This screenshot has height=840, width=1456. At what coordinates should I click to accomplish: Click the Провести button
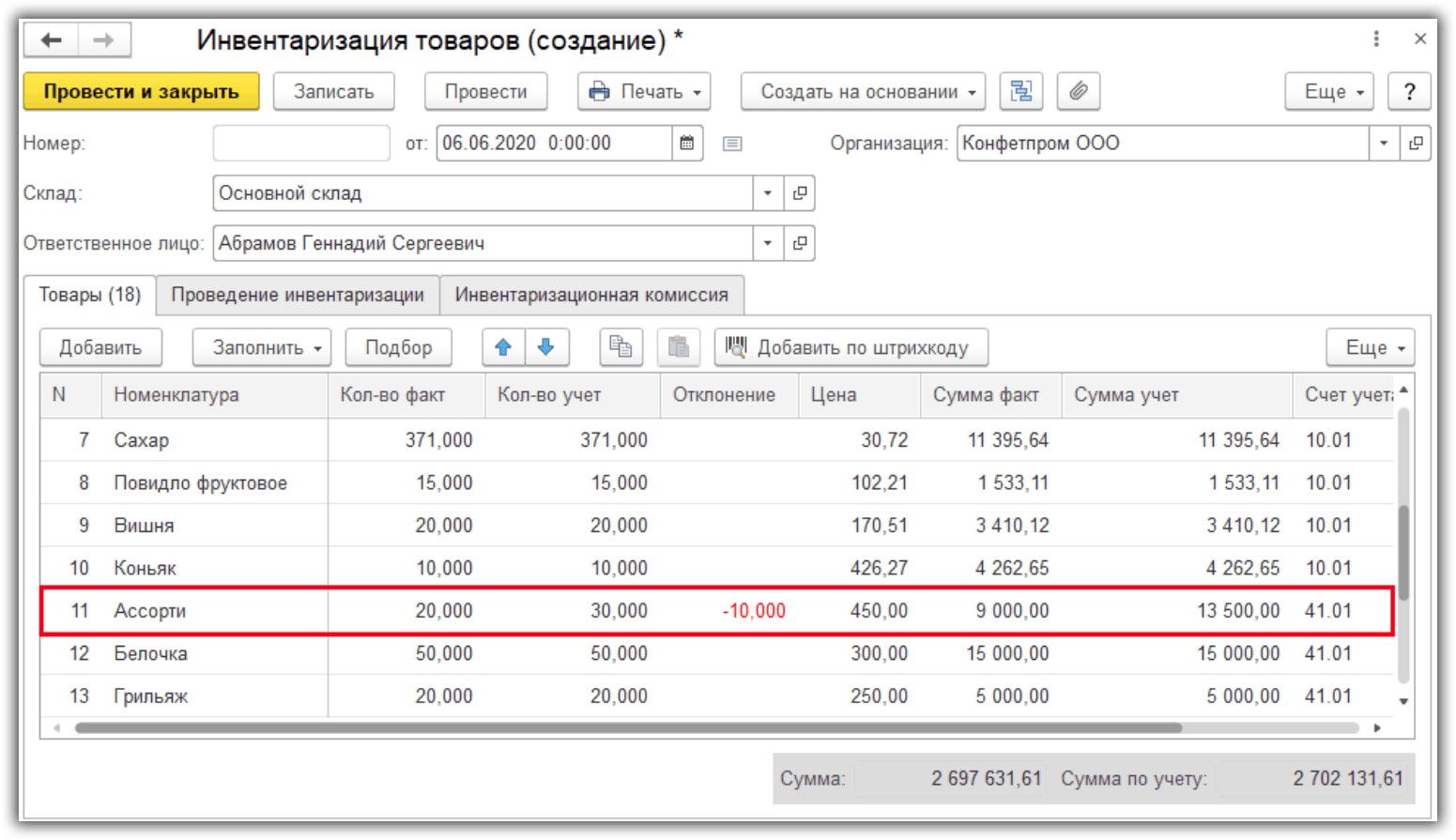(486, 92)
